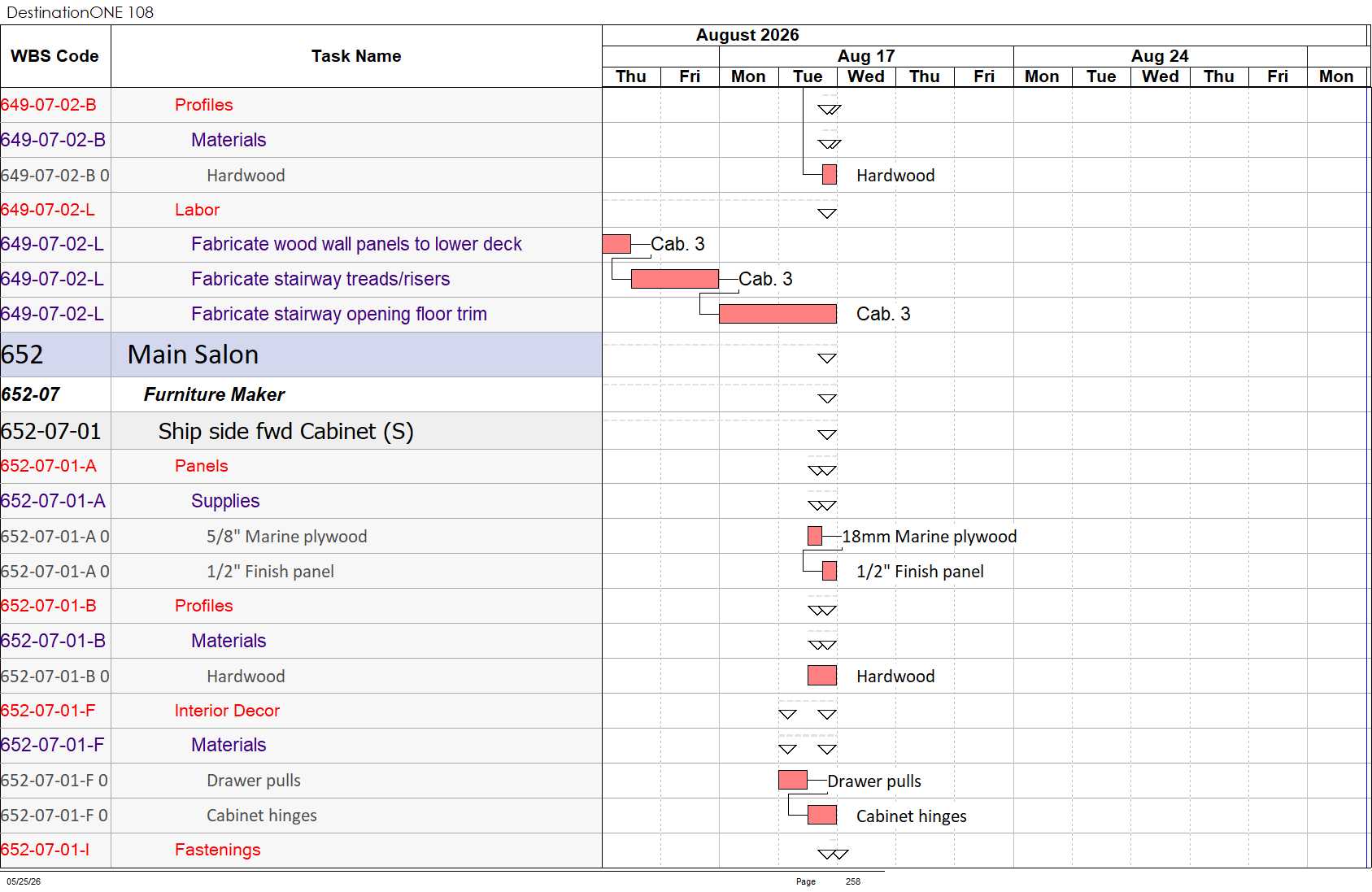Select the Furniture Maker task name
Screen dimensions: 1372x892
coord(214,394)
